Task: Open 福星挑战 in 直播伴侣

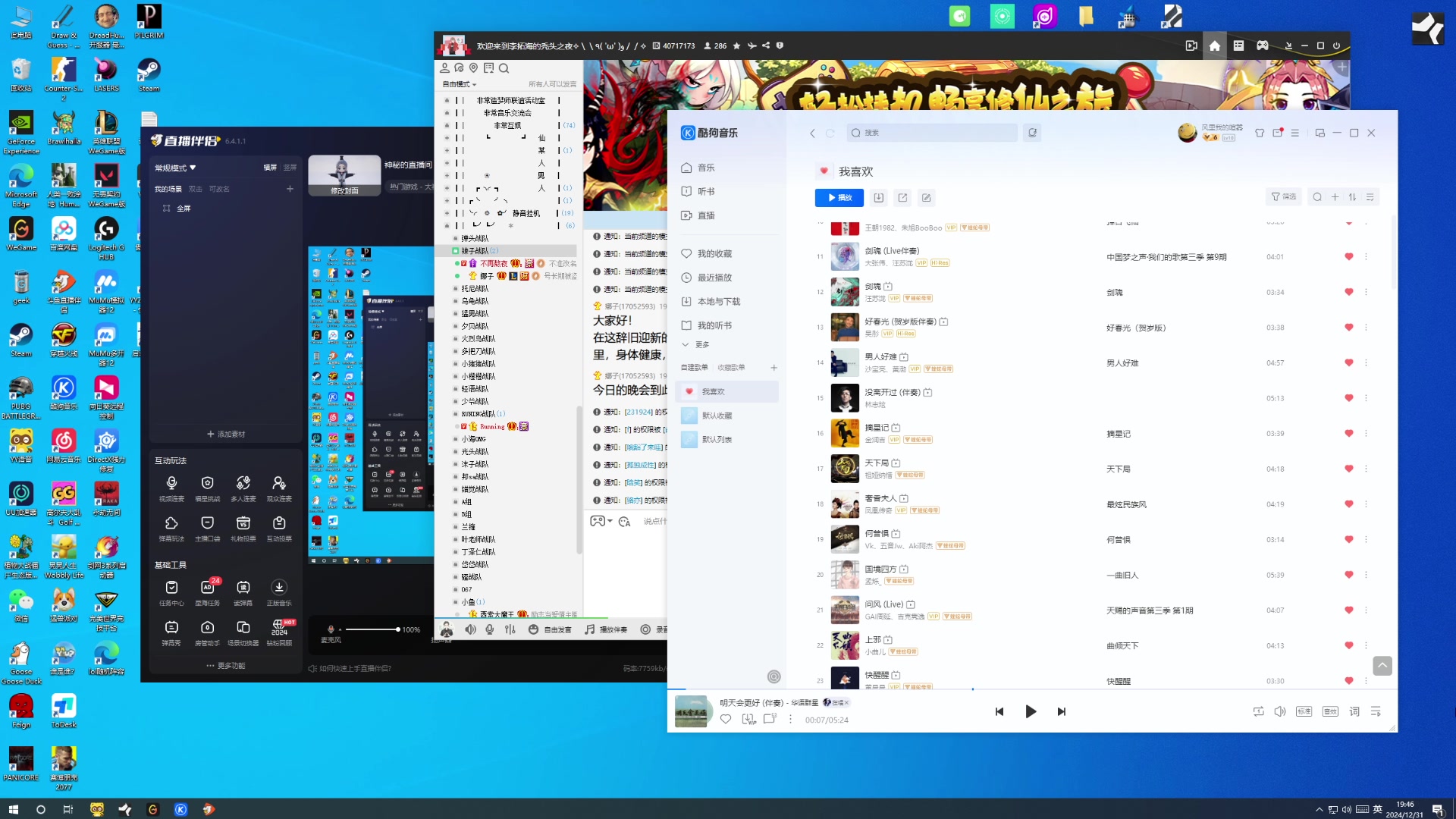Action: point(207,488)
